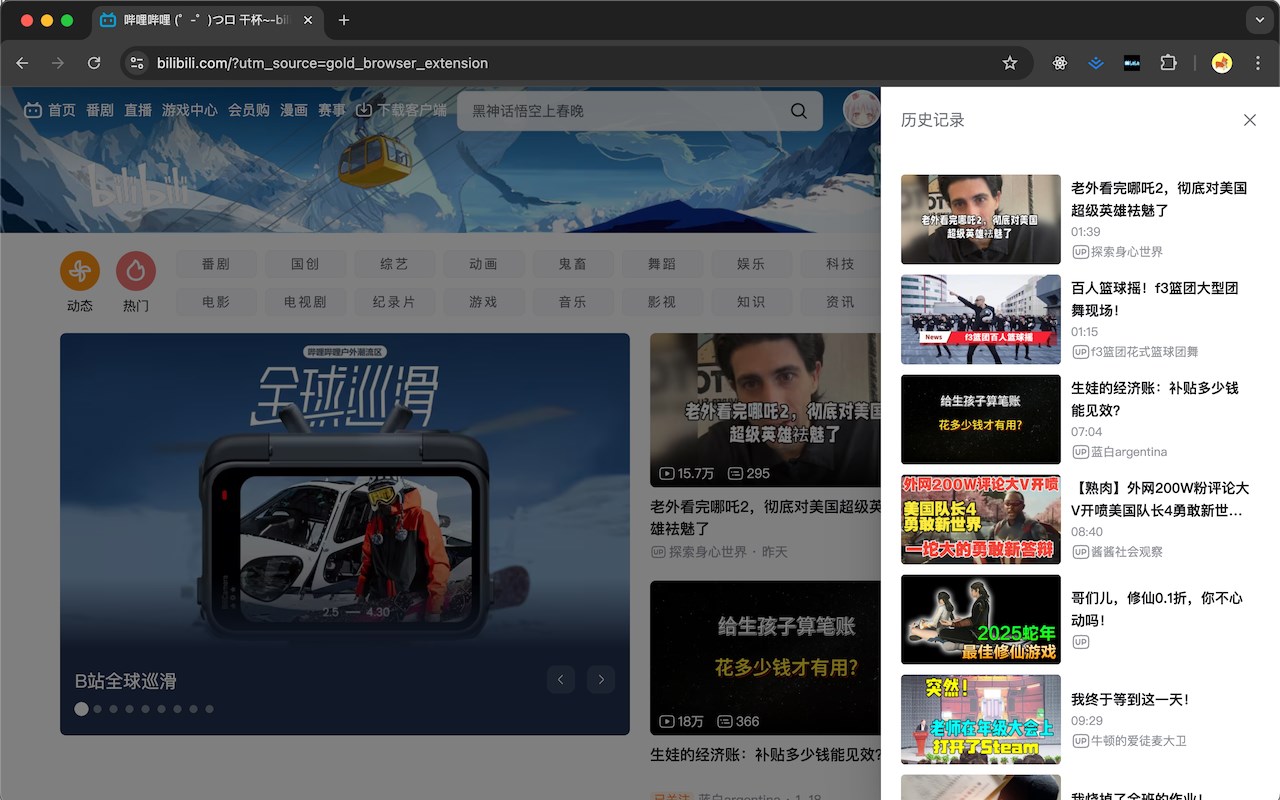
Task: Open homepage video thumbnail 给生孩子算笔账
Action: tap(765, 659)
